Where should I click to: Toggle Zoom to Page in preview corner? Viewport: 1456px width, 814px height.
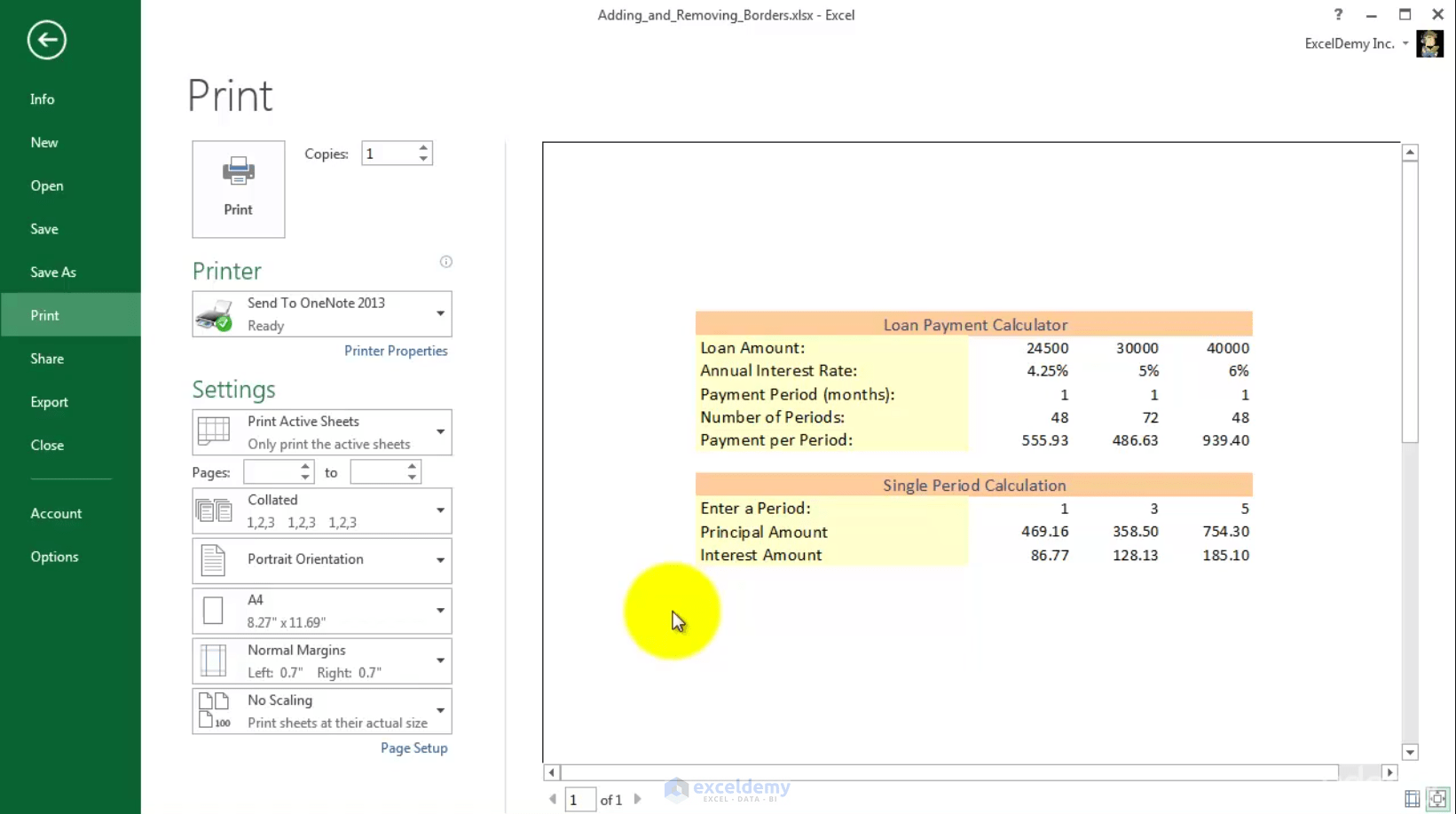[x=1438, y=799]
